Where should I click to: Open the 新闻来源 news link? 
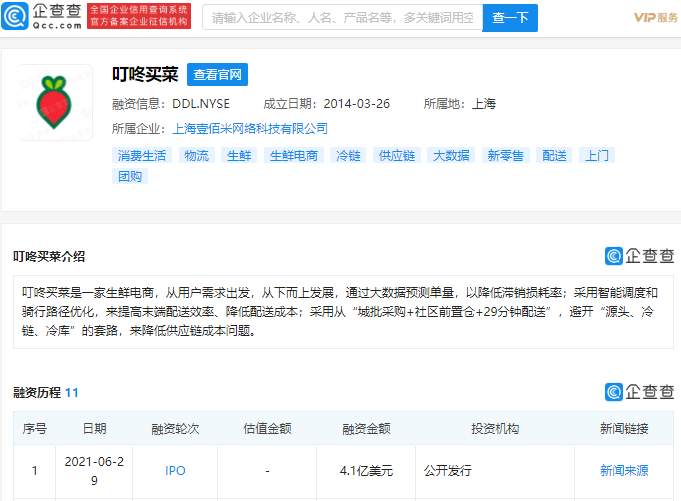pyautogui.click(x=623, y=470)
